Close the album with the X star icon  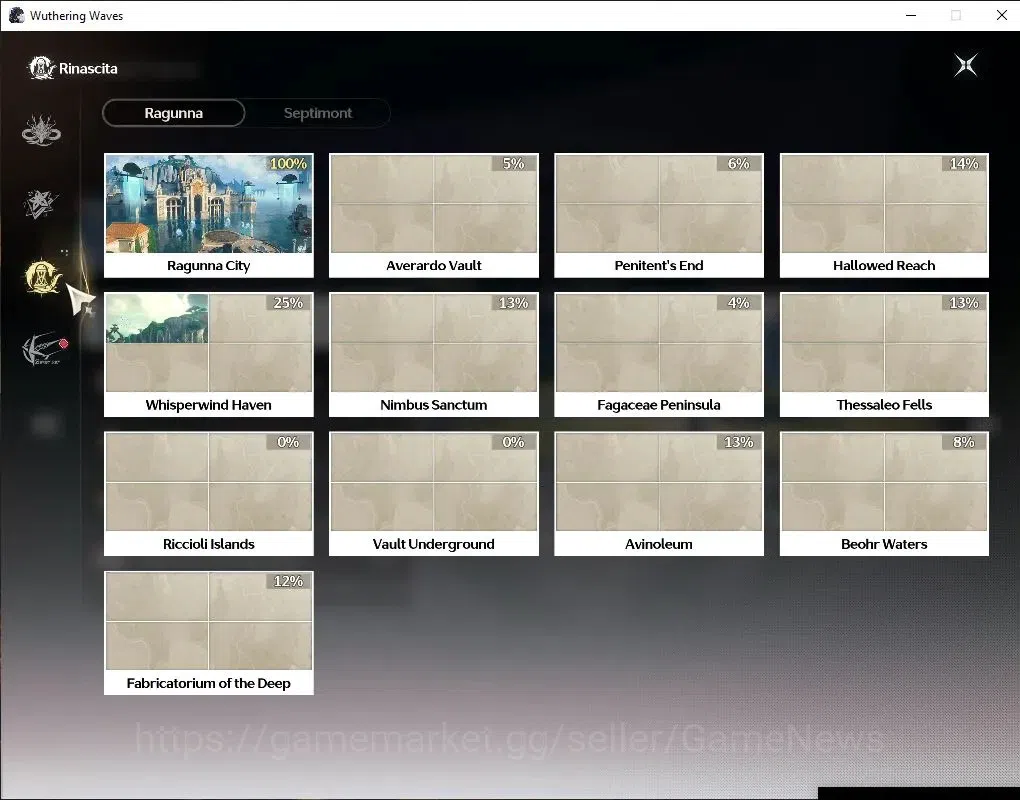click(965, 65)
